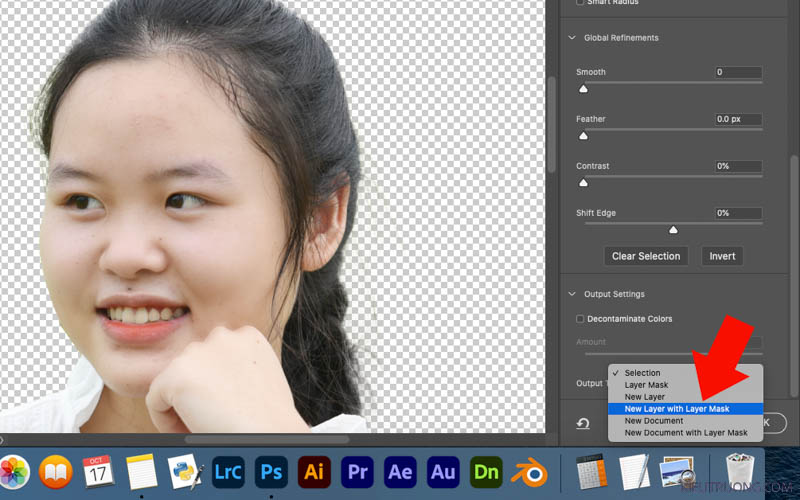The image size is (800, 500).
Task: Click the Clear Selection button
Action: (646, 256)
